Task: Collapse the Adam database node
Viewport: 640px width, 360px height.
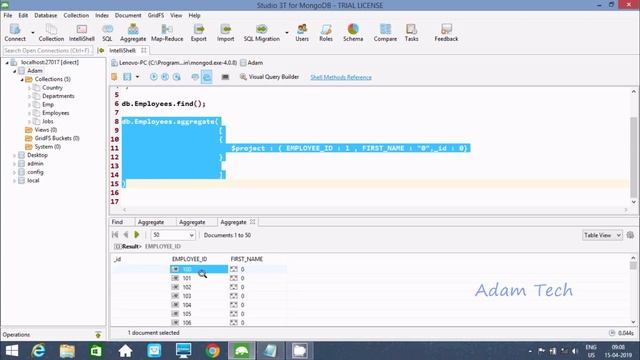Action: 15,71
